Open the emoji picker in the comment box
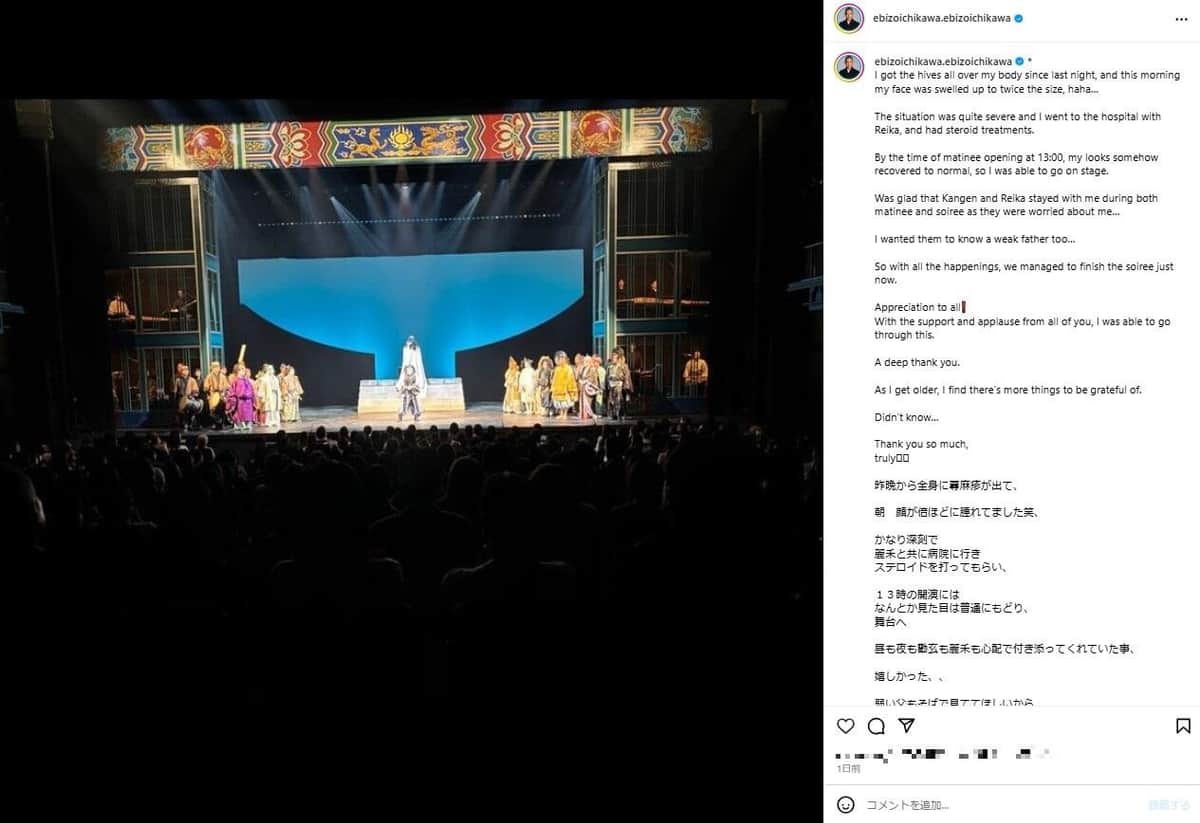1200x823 pixels. [x=846, y=804]
